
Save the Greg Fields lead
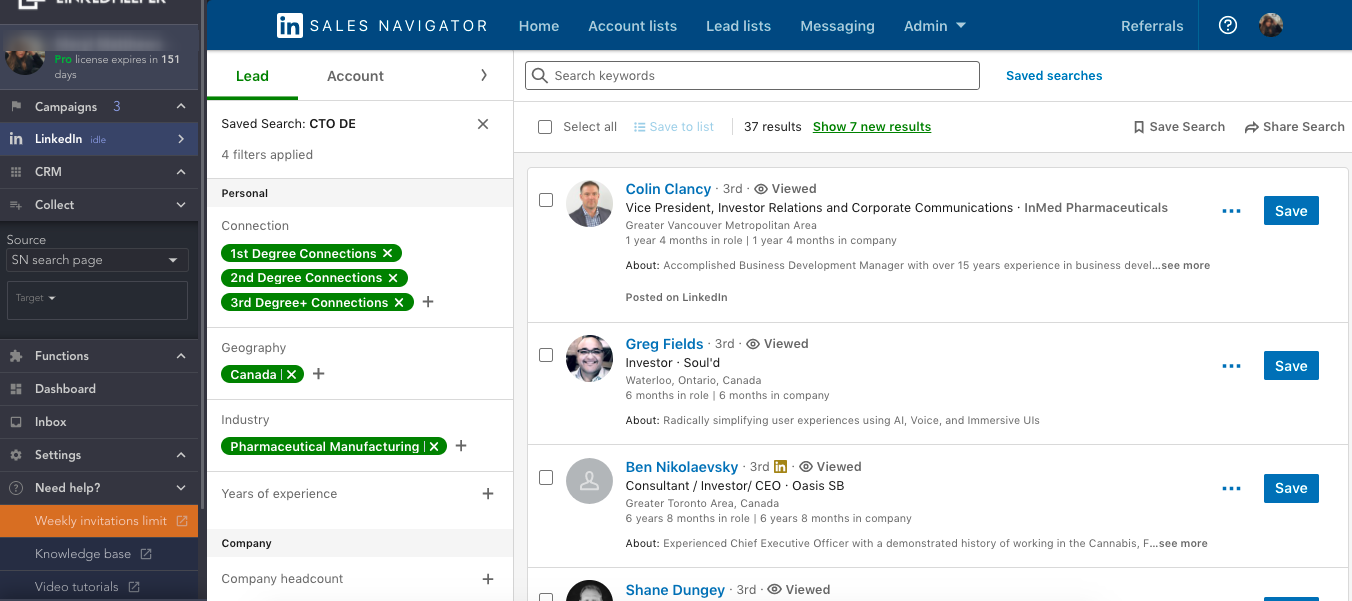[x=1291, y=366]
